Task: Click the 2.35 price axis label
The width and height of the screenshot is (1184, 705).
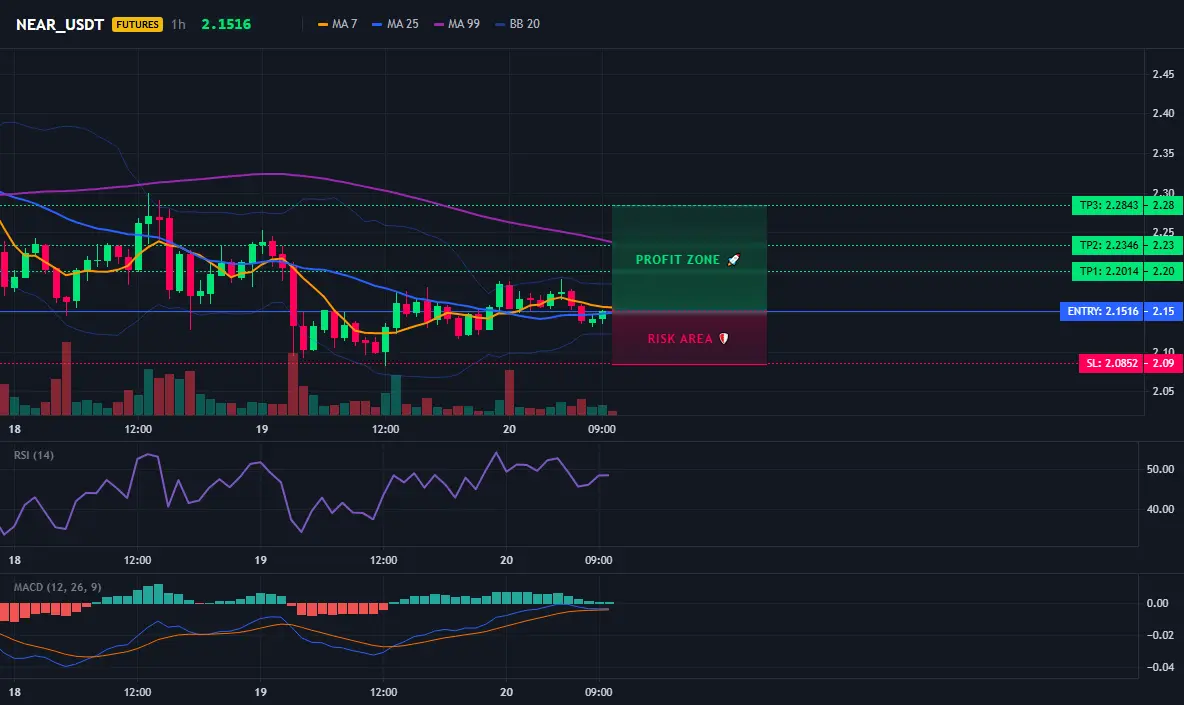Action: point(1163,153)
